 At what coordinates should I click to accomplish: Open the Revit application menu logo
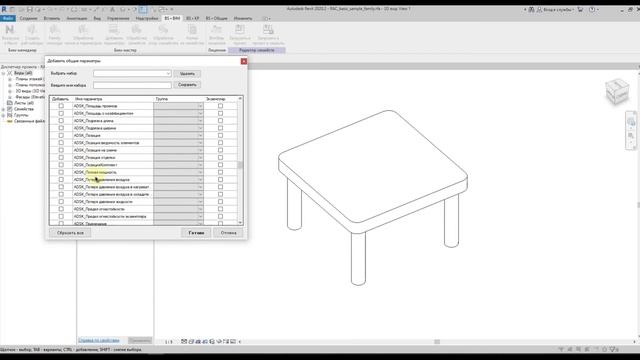(x=4, y=9)
